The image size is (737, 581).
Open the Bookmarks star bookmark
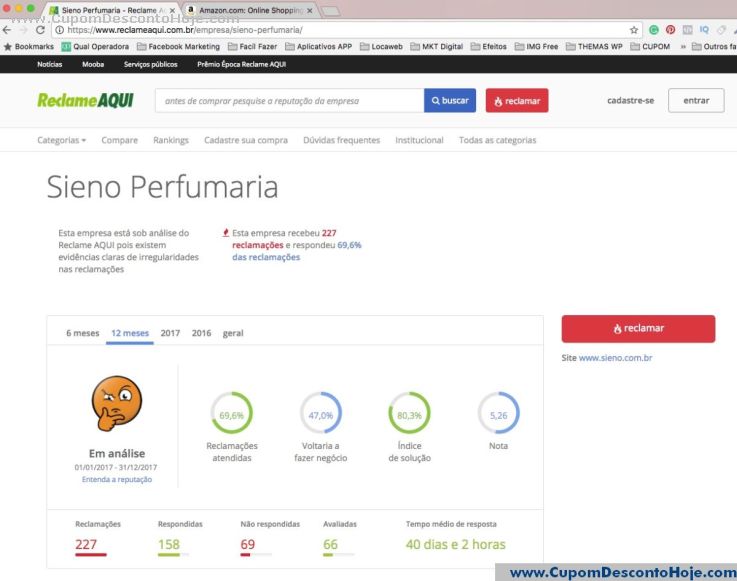click(29, 47)
